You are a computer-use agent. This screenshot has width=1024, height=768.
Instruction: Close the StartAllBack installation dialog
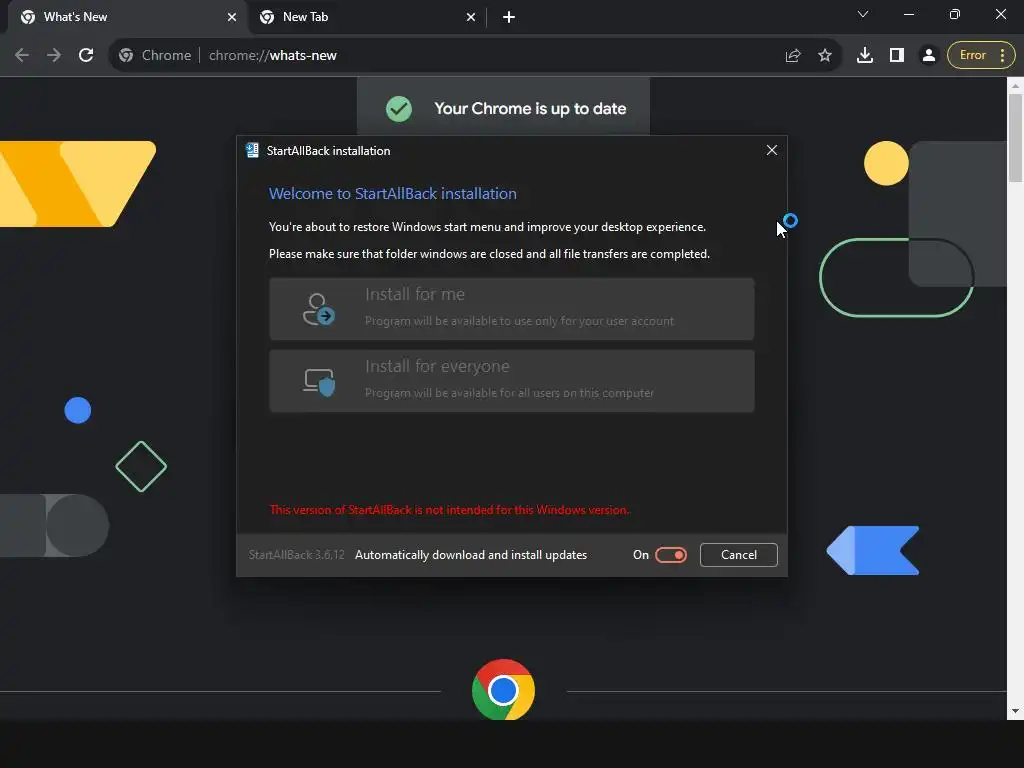pos(771,150)
